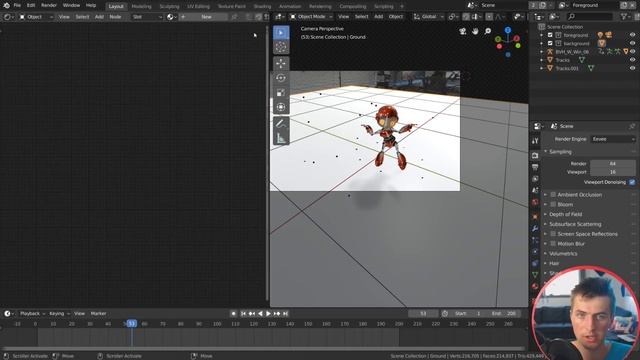This screenshot has height=360, width=640.
Task: Toggle auto keying record button
Action: [x=233, y=313]
